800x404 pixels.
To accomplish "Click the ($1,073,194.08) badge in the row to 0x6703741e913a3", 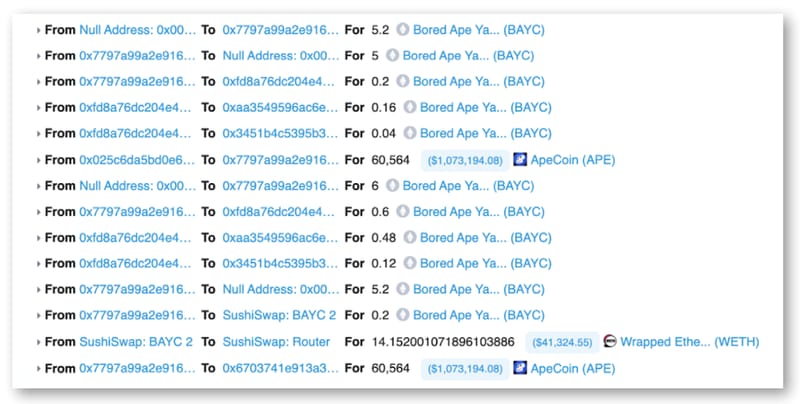I will click(x=465, y=369).
